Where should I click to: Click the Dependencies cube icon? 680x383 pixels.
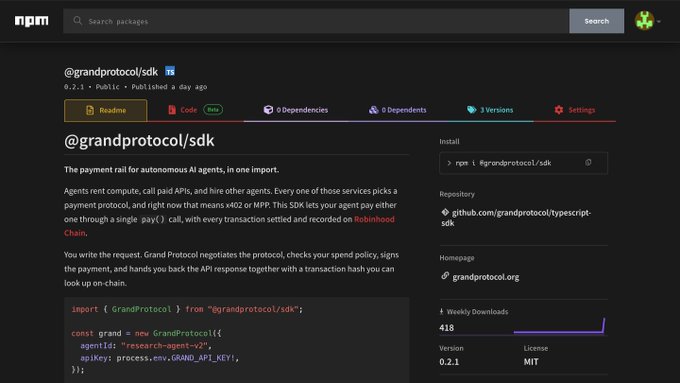click(268, 110)
